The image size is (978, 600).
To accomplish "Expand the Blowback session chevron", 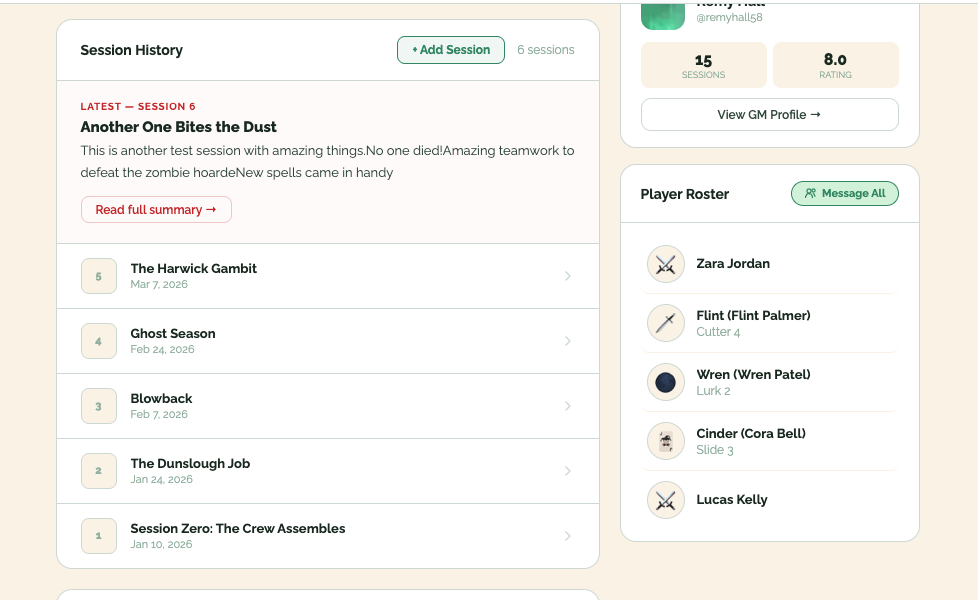I will click(x=568, y=406).
